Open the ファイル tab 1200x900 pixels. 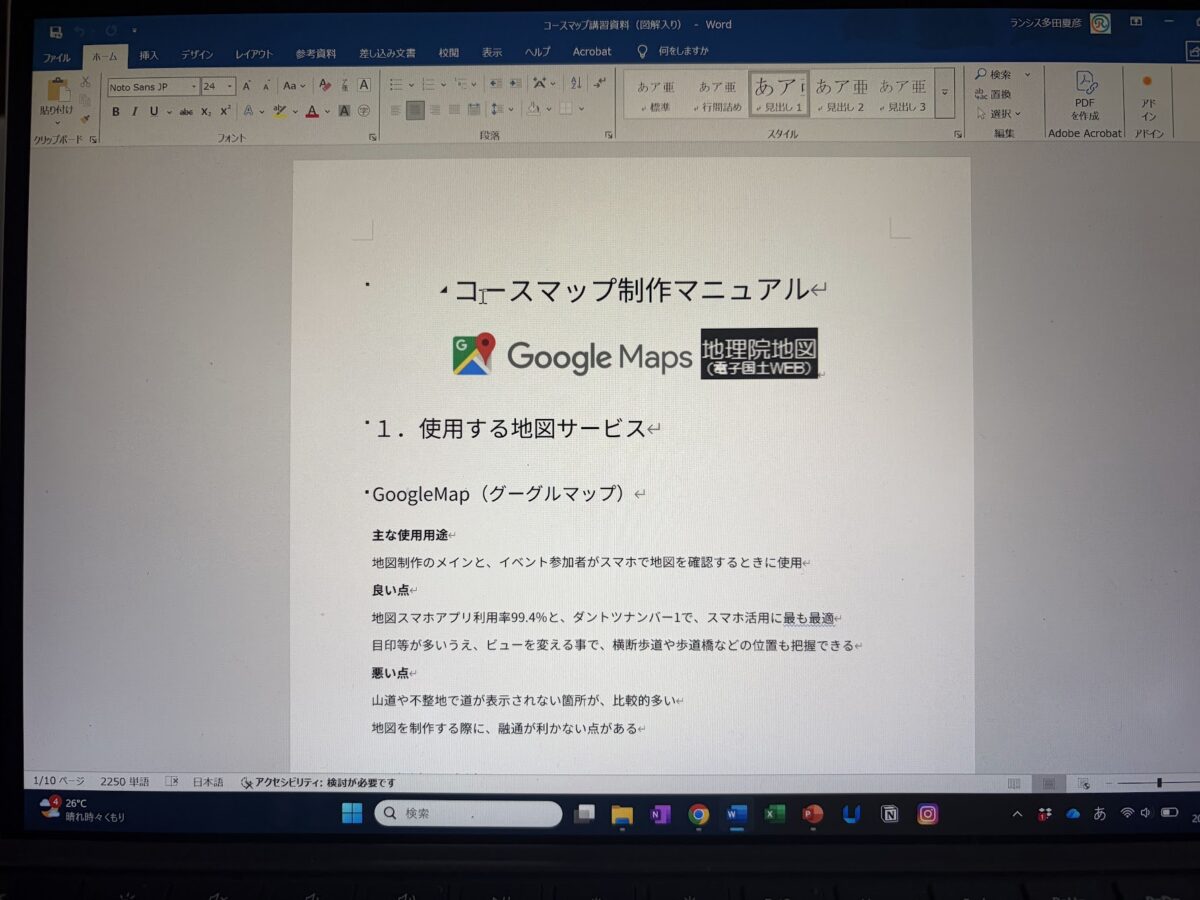coord(57,57)
